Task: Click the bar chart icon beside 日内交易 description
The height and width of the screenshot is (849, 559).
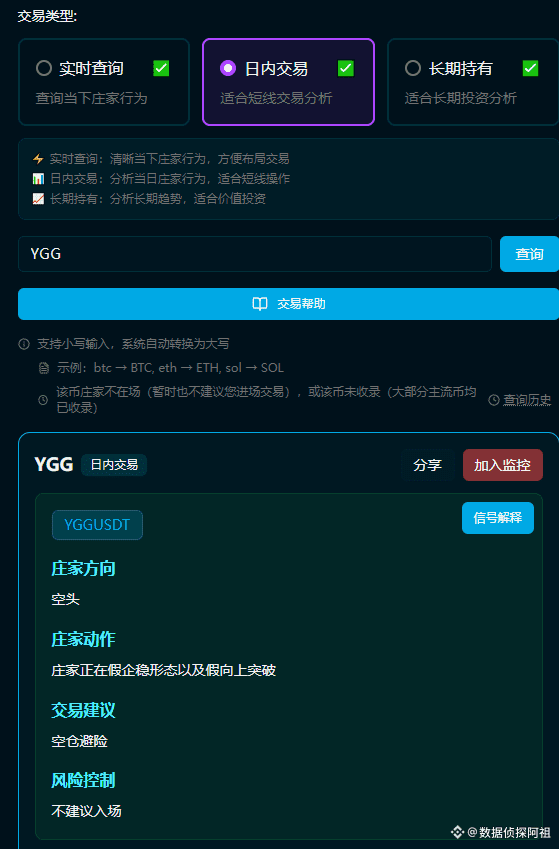Action: tap(38, 179)
